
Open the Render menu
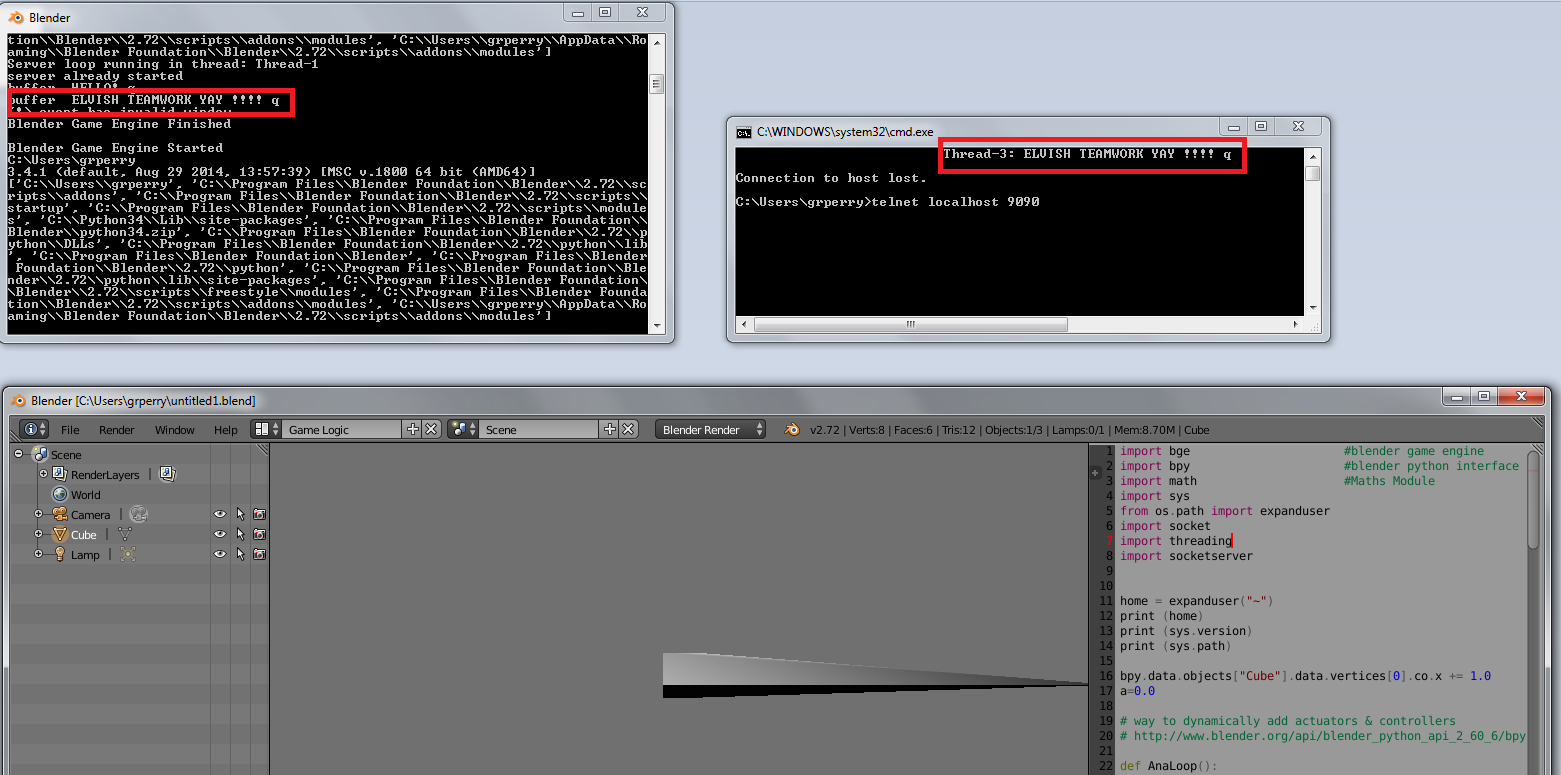(x=116, y=430)
